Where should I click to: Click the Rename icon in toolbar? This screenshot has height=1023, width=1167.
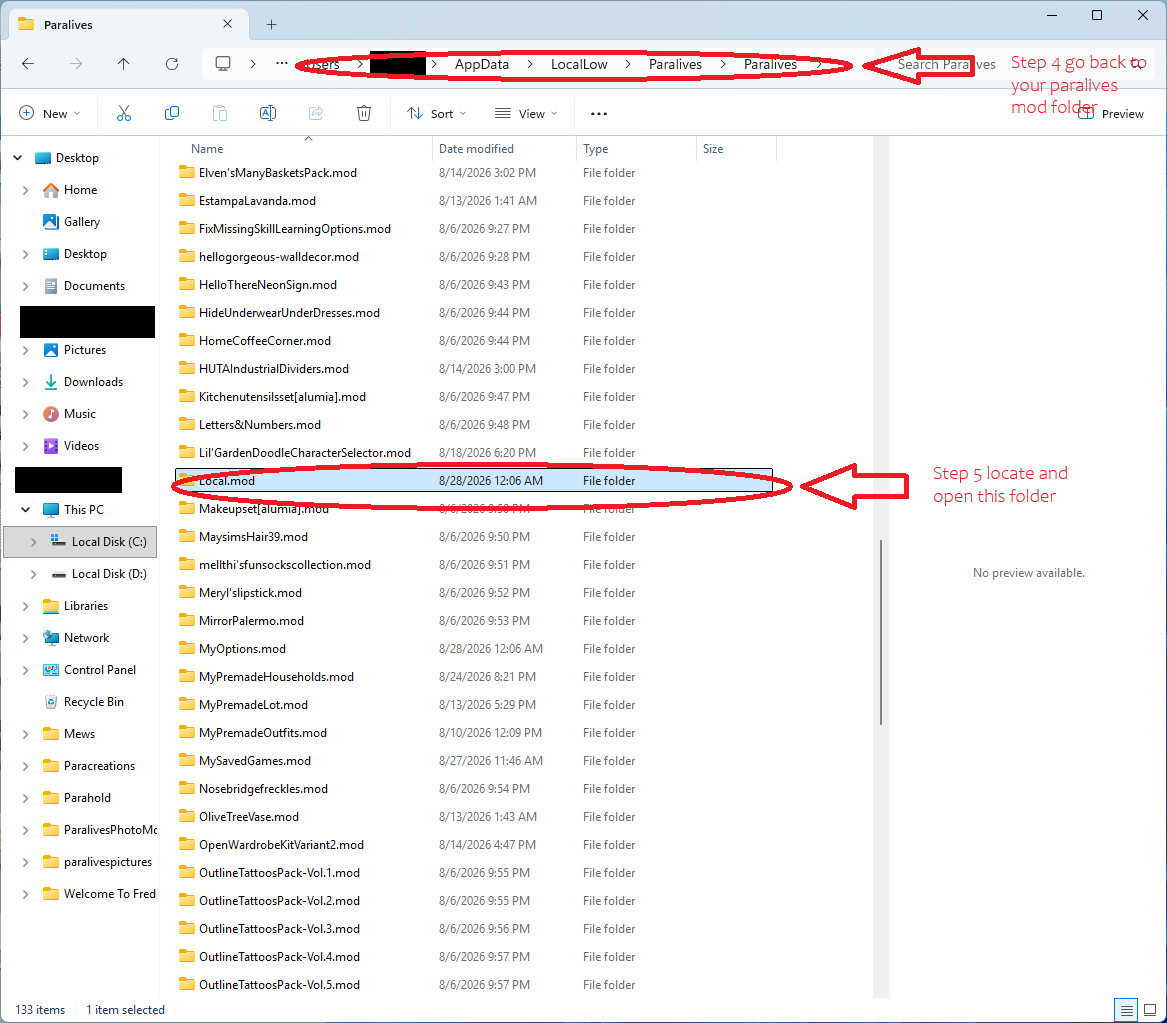pos(268,113)
